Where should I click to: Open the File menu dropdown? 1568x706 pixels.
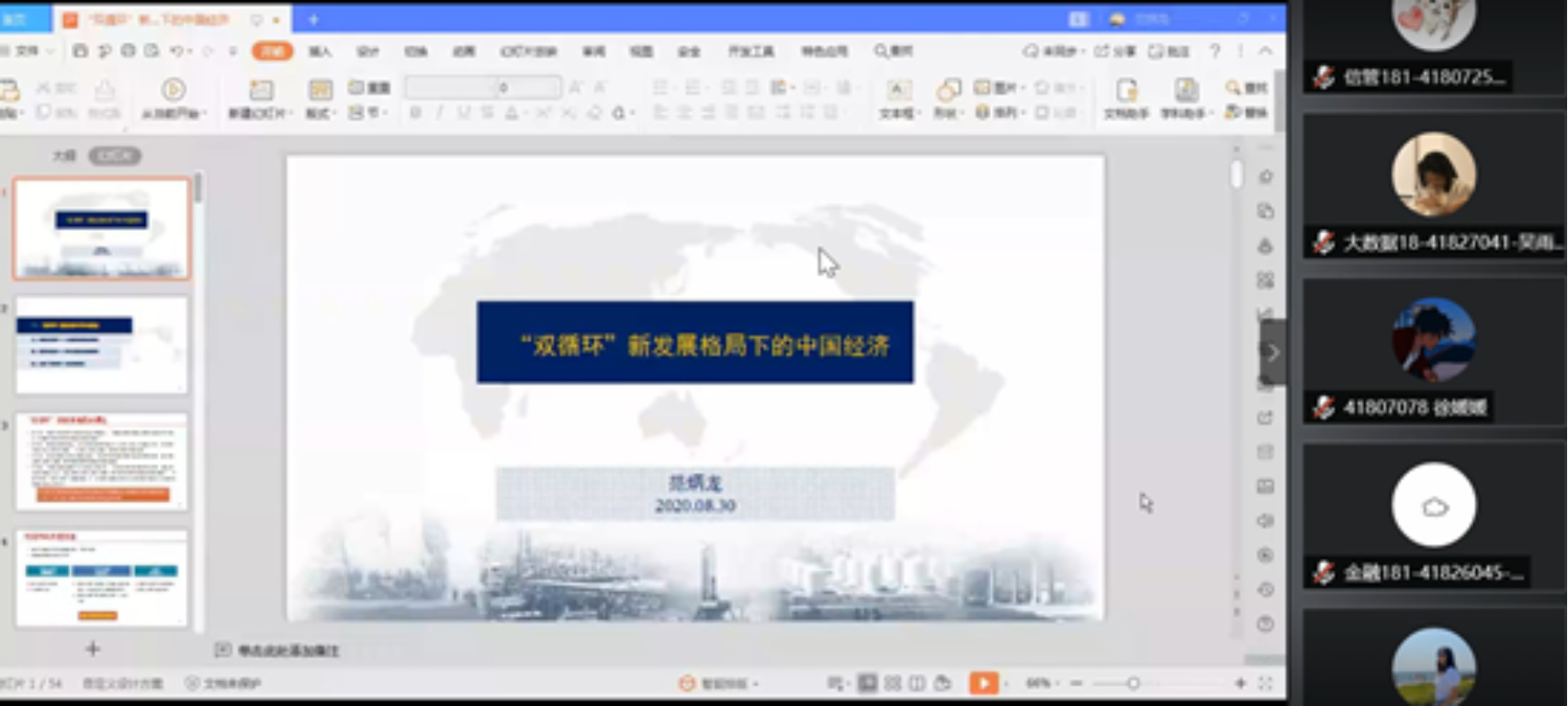pos(29,51)
